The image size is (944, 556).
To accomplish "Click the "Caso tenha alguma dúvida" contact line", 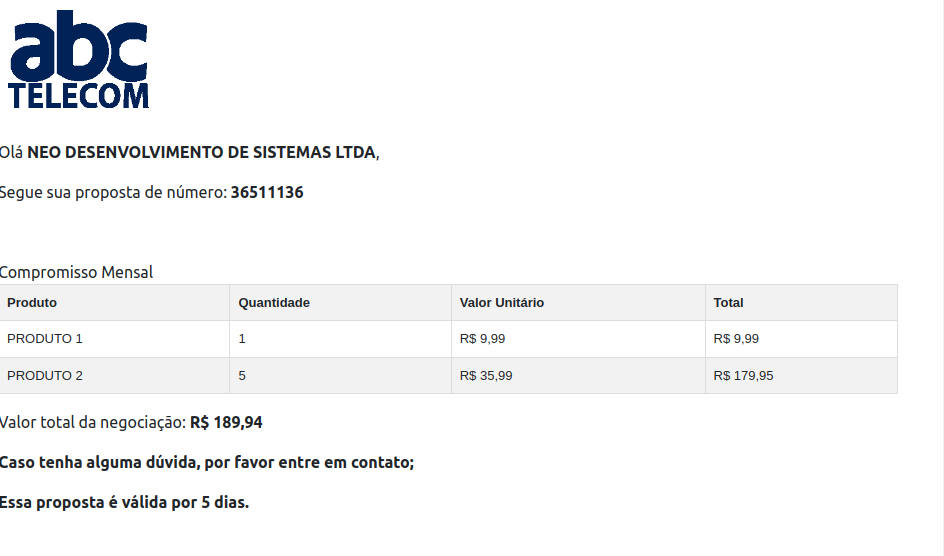I will coord(206,463).
